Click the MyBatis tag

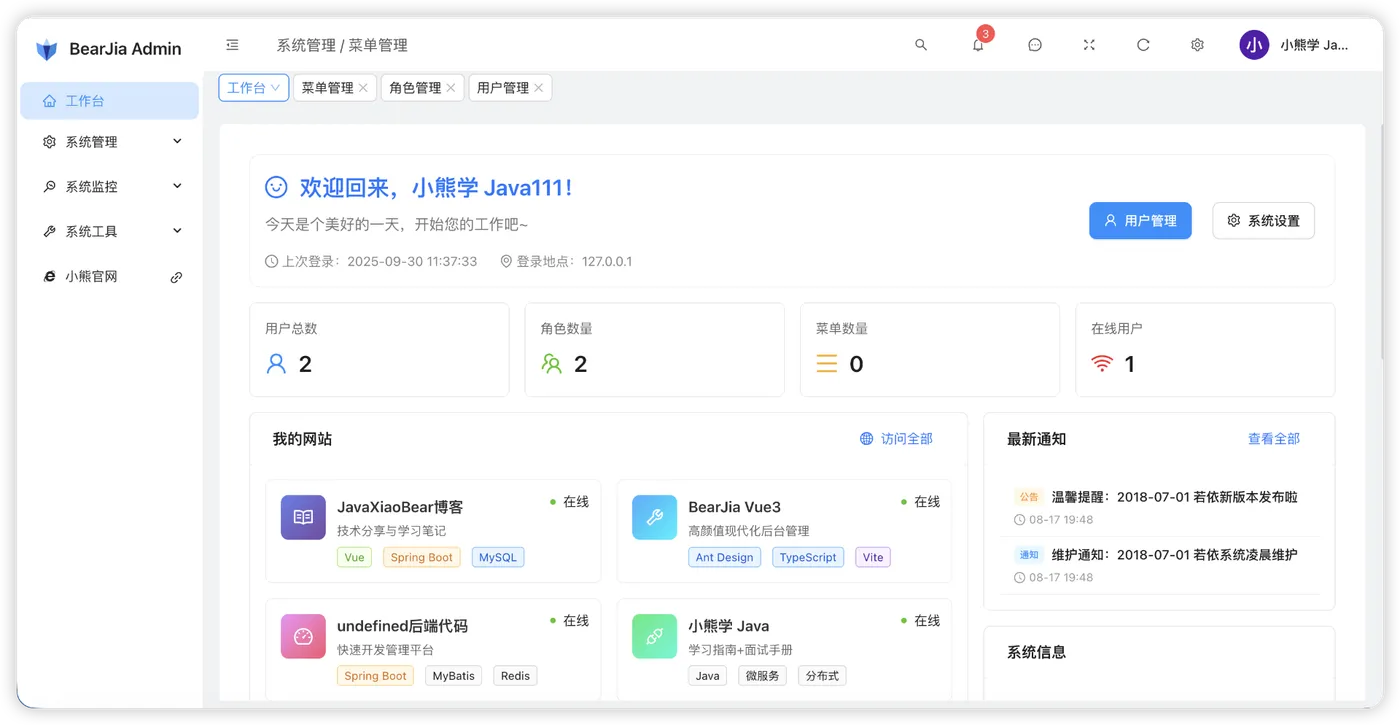coord(454,676)
